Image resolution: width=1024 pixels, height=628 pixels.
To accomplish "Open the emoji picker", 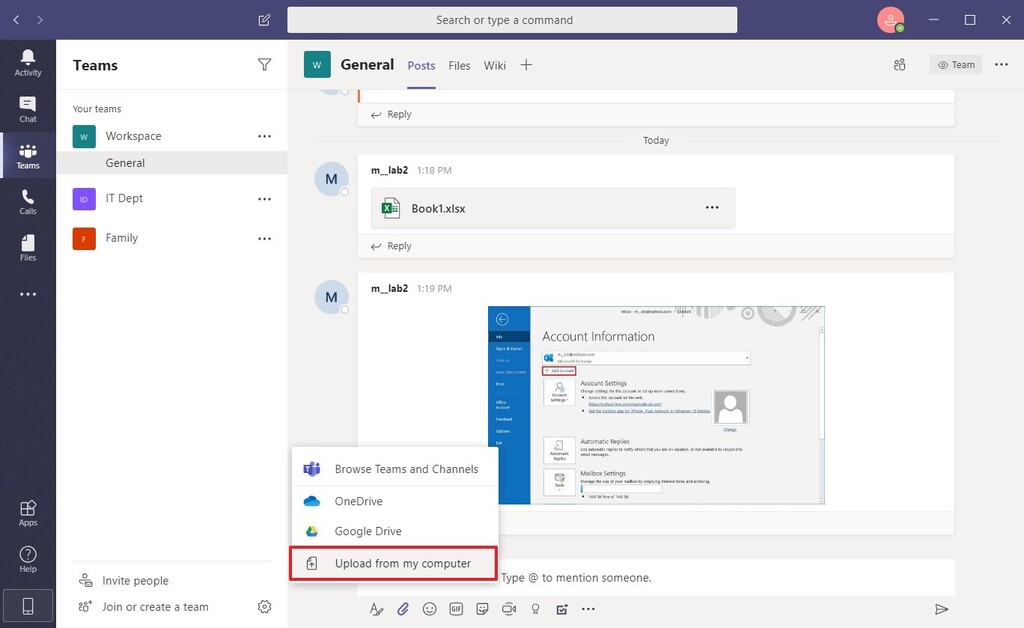I will (x=429, y=609).
